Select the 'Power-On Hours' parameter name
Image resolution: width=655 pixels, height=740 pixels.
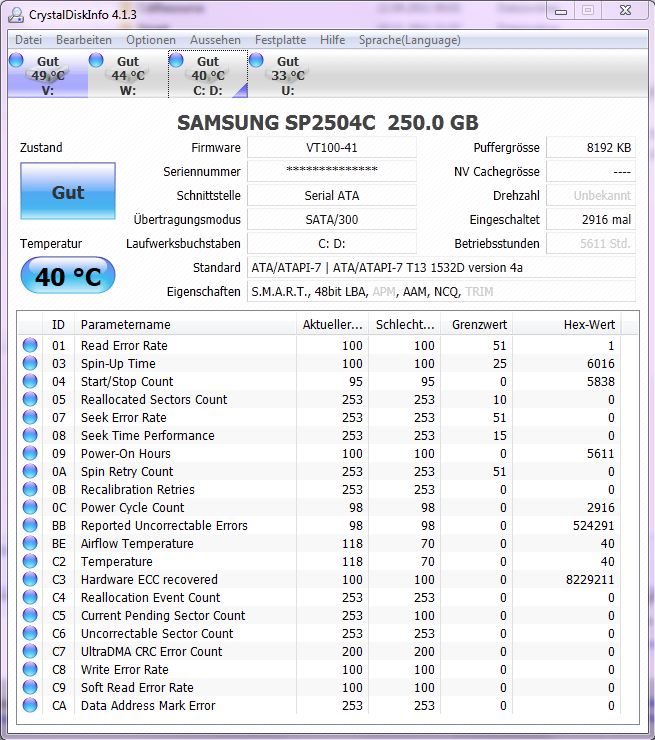[x=126, y=454]
